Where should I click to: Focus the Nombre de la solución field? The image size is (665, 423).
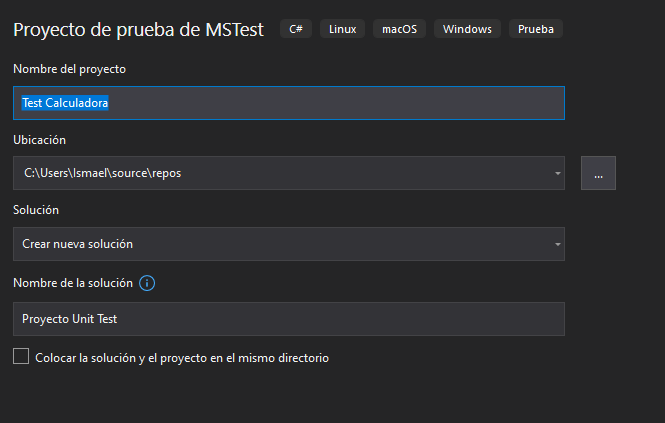click(x=289, y=319)
